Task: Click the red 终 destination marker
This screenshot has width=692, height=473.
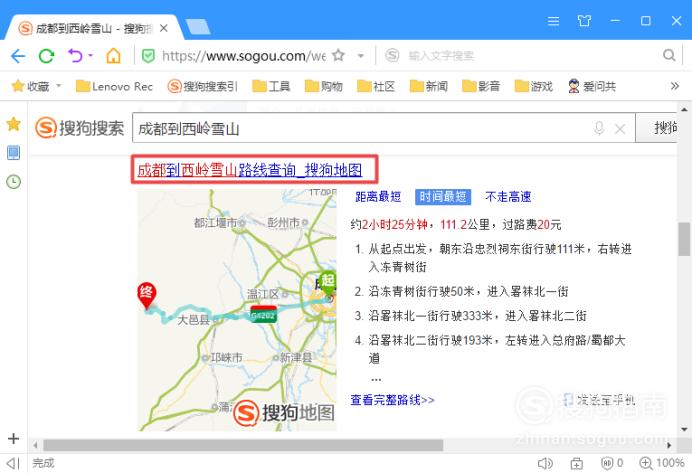Action: [147, 295]
